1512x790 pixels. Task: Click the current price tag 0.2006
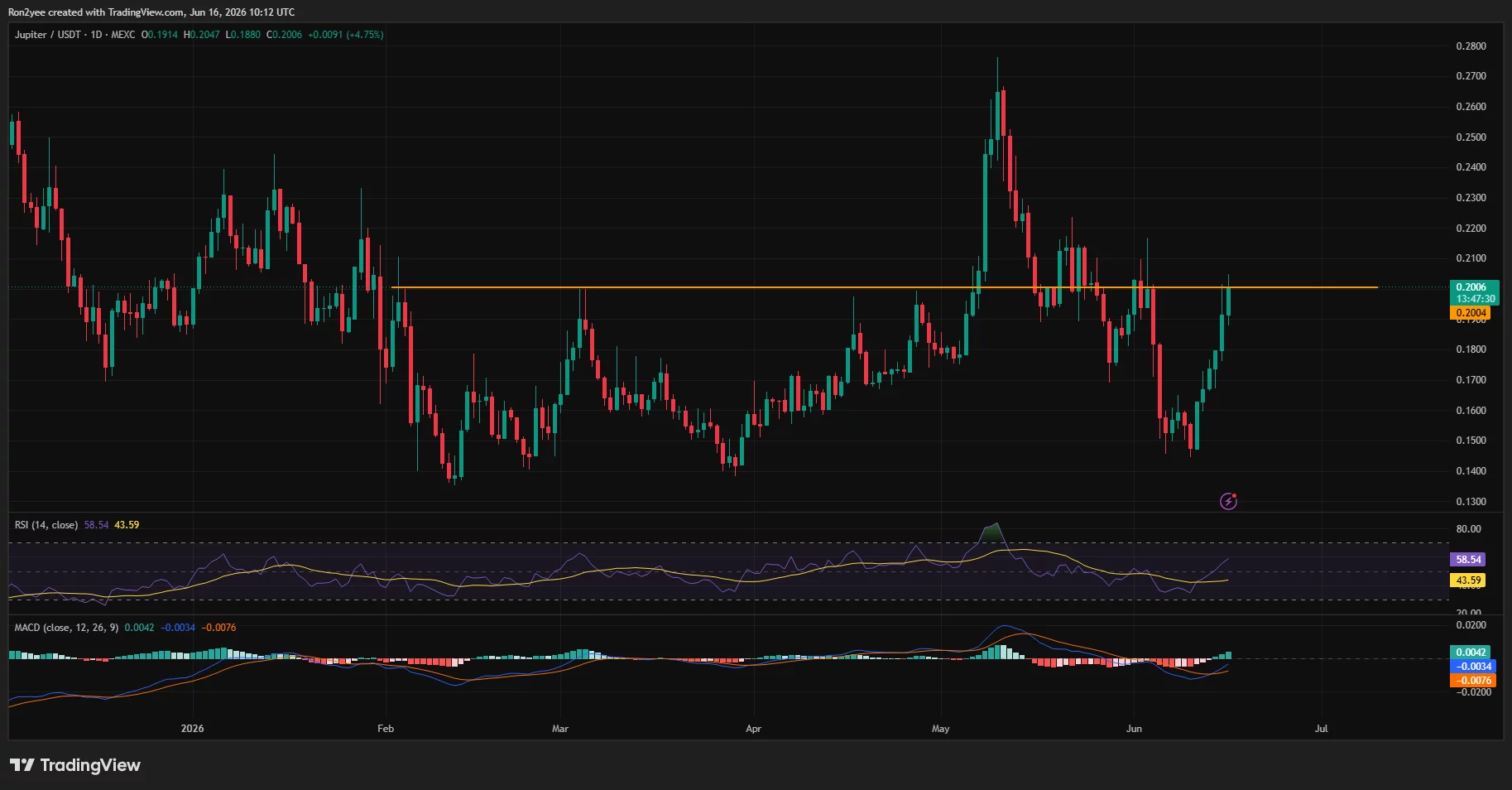(1475, 287)
